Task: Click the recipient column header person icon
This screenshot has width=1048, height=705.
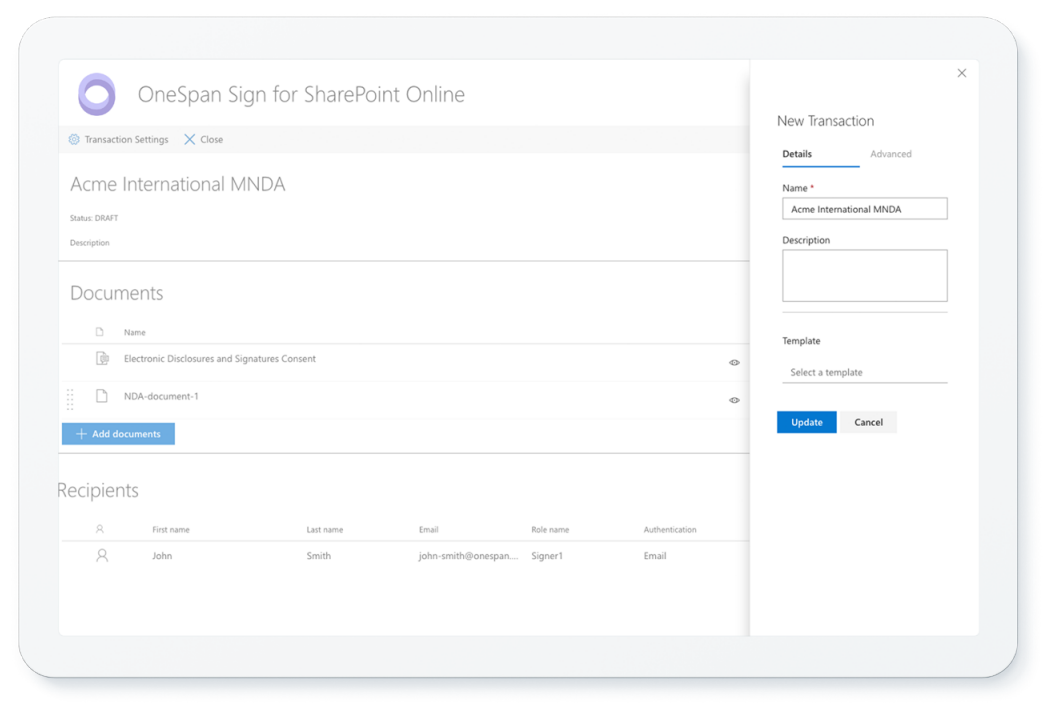Action: [x=101, y=529]
